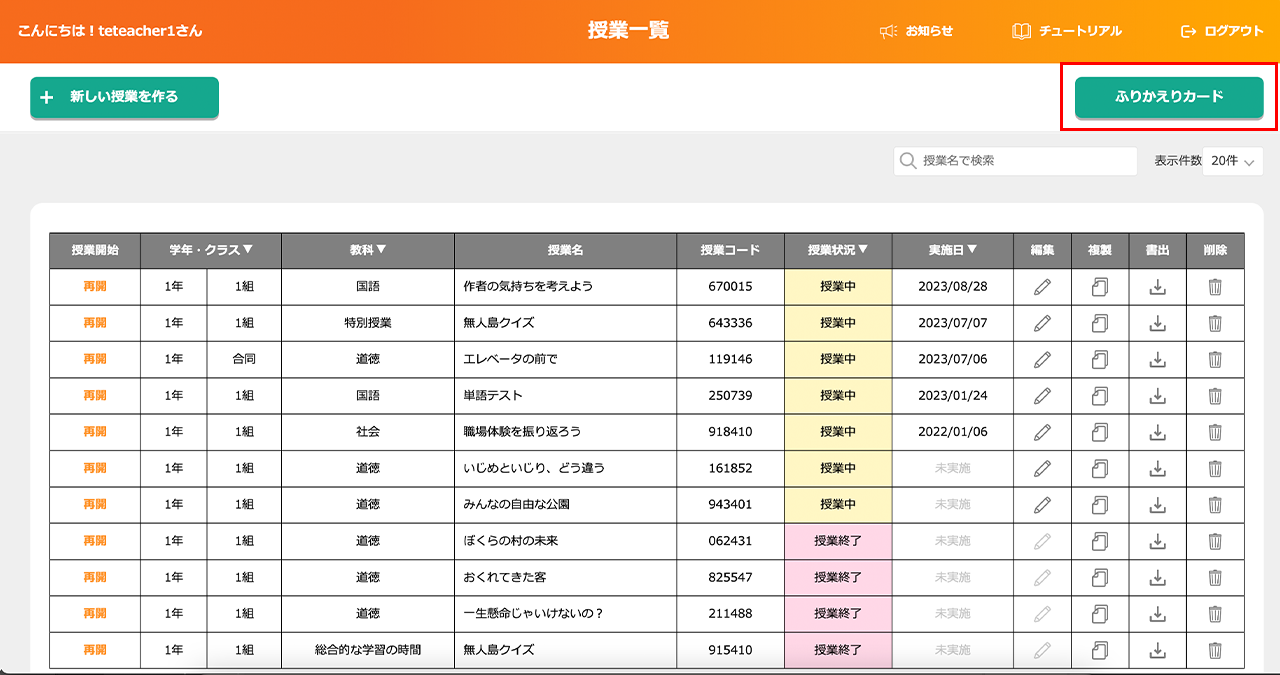Expand the 表示件数 20件 dropdown
The image size is (1280, 675).
pyautogui.click(x=1232, y=161)
